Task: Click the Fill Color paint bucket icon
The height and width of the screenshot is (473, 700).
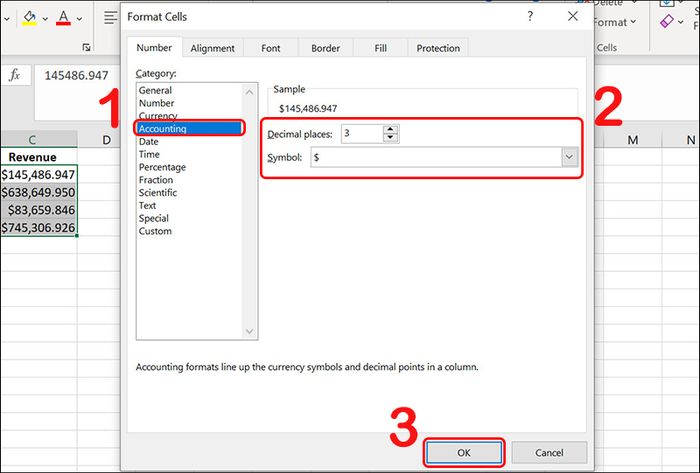Action: pyautogui.click(x=29, y=18)
